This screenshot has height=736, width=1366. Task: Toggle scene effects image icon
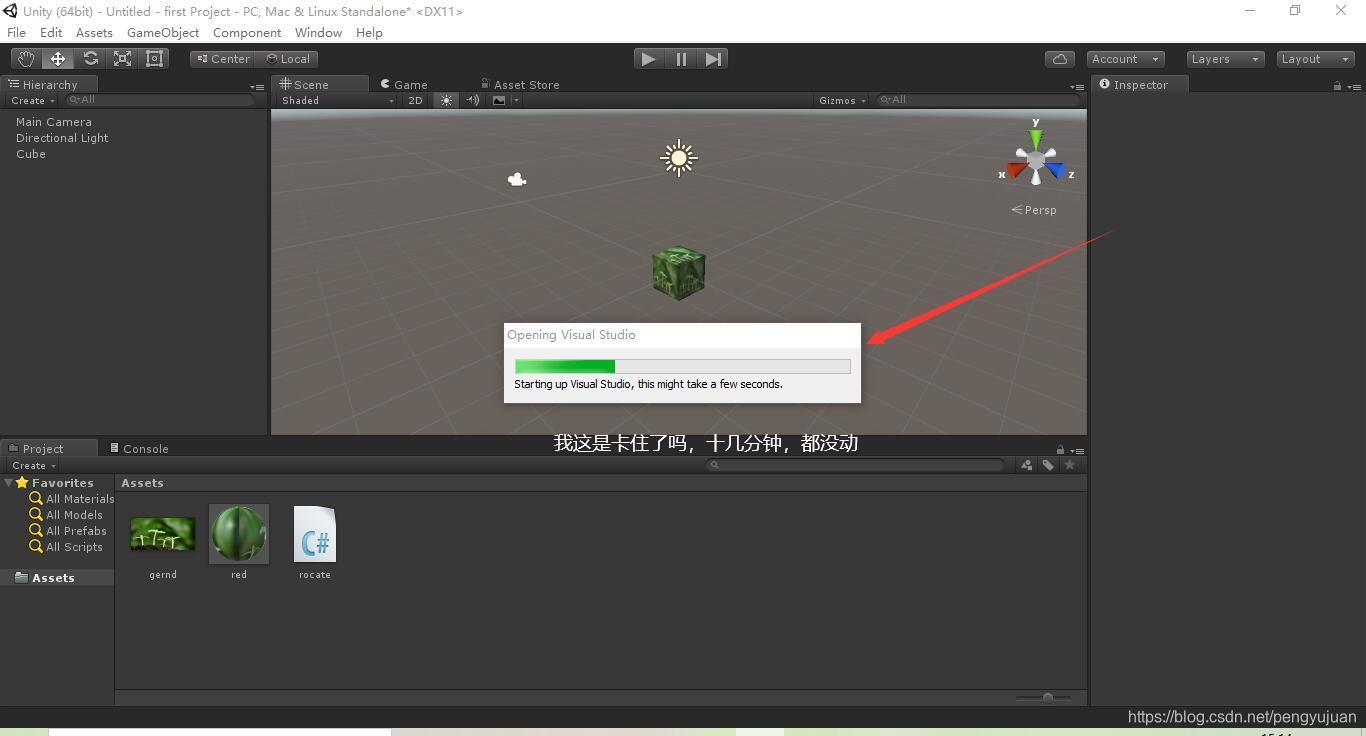pos(498,100)
